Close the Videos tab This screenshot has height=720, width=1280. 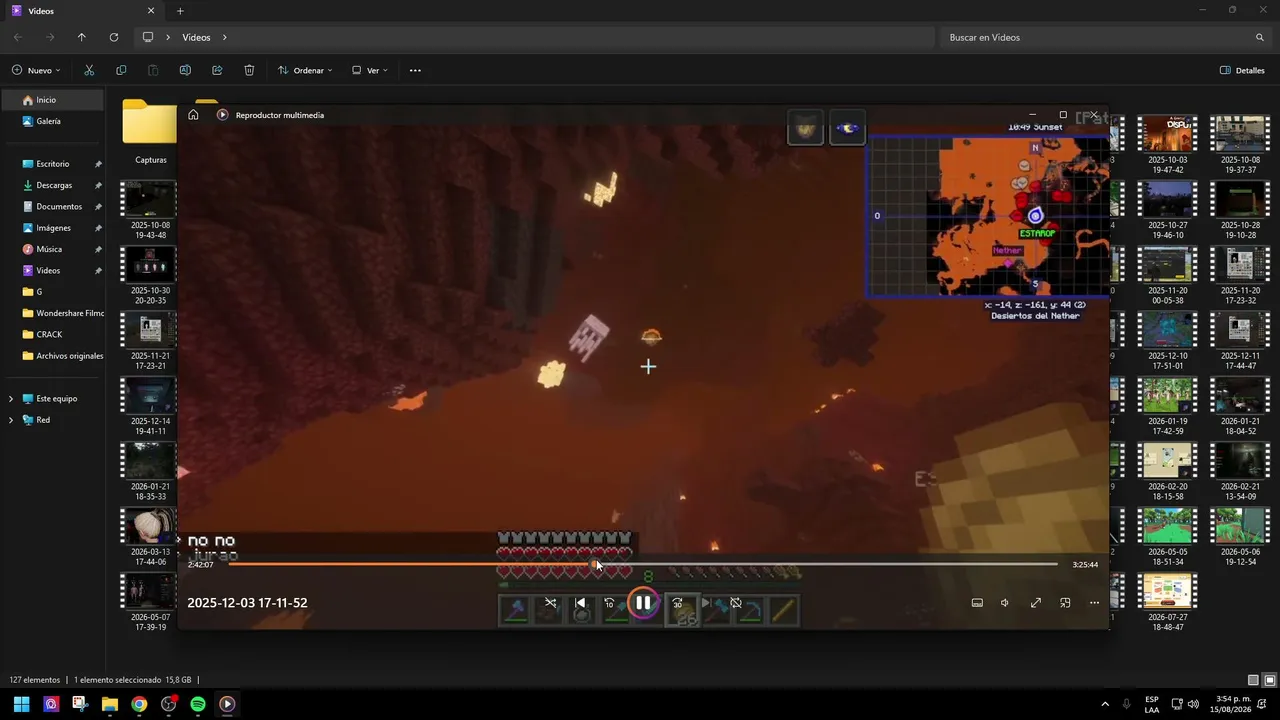[x=151, y=11]
